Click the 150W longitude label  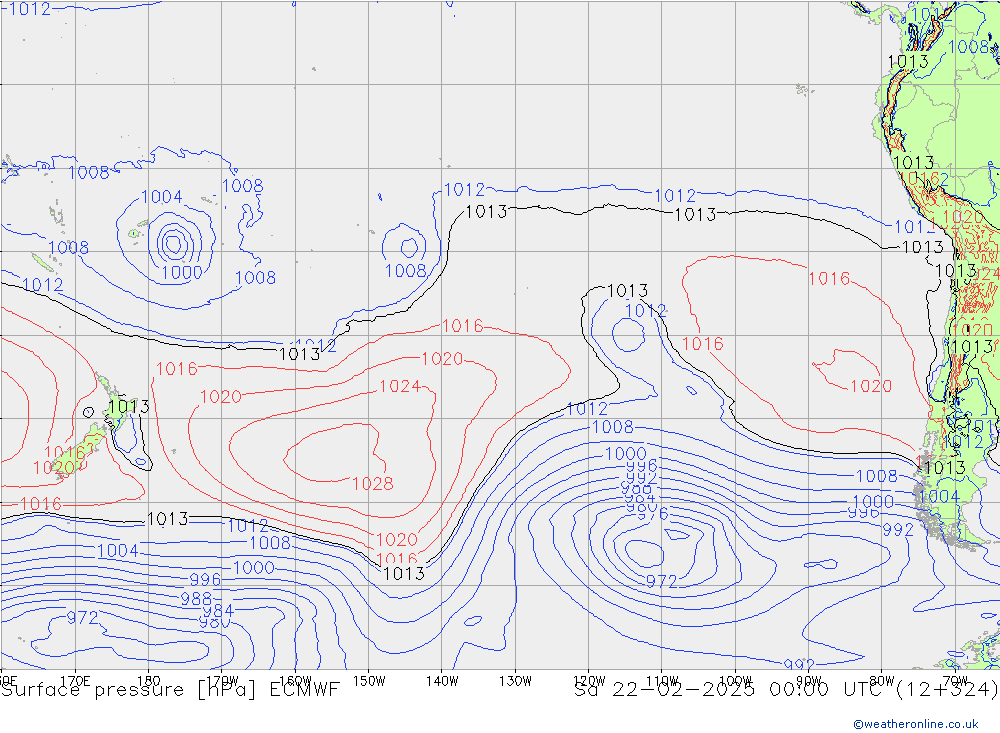pos(369,680)
